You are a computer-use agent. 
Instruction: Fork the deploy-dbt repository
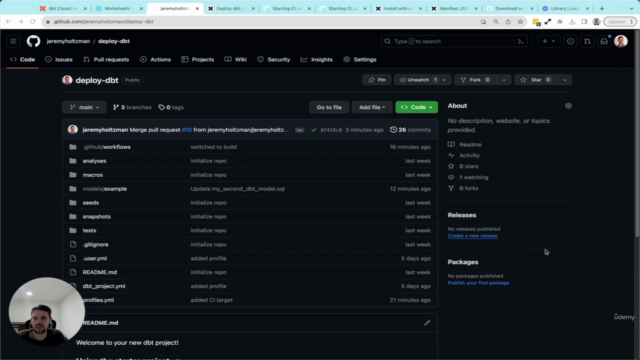click(x=476, y=80)
